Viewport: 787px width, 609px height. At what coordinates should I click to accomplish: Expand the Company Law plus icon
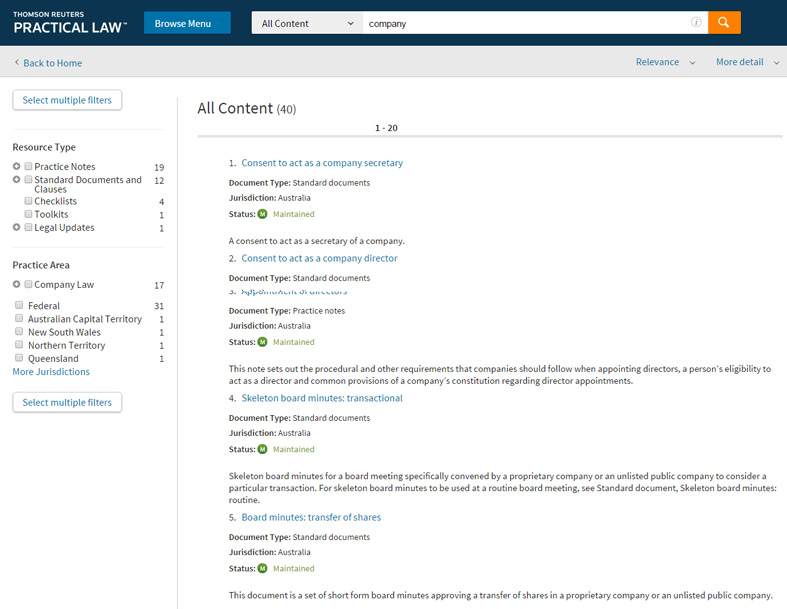17,285
